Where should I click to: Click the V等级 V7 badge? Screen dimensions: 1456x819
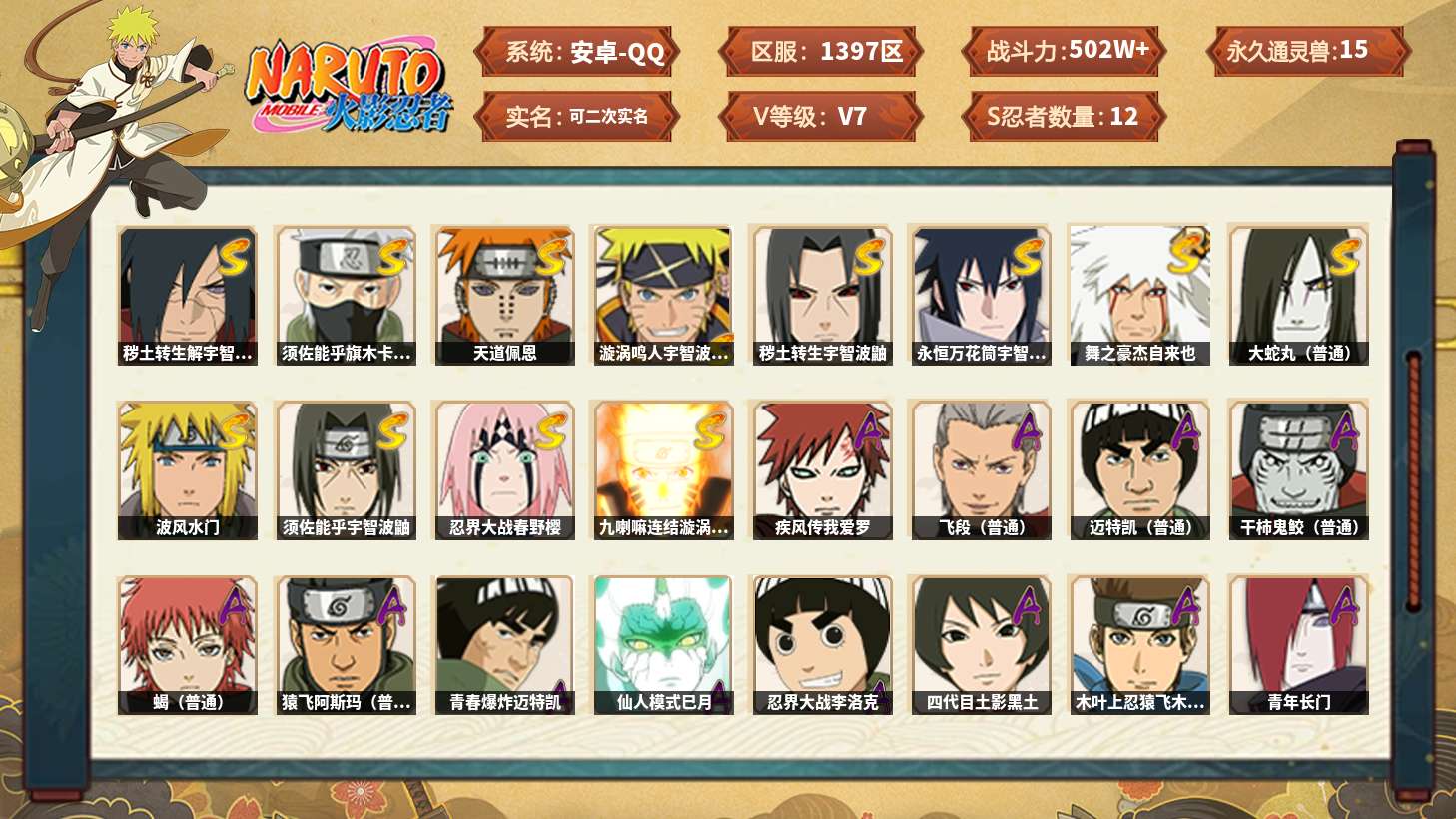(x=819, y=116)
